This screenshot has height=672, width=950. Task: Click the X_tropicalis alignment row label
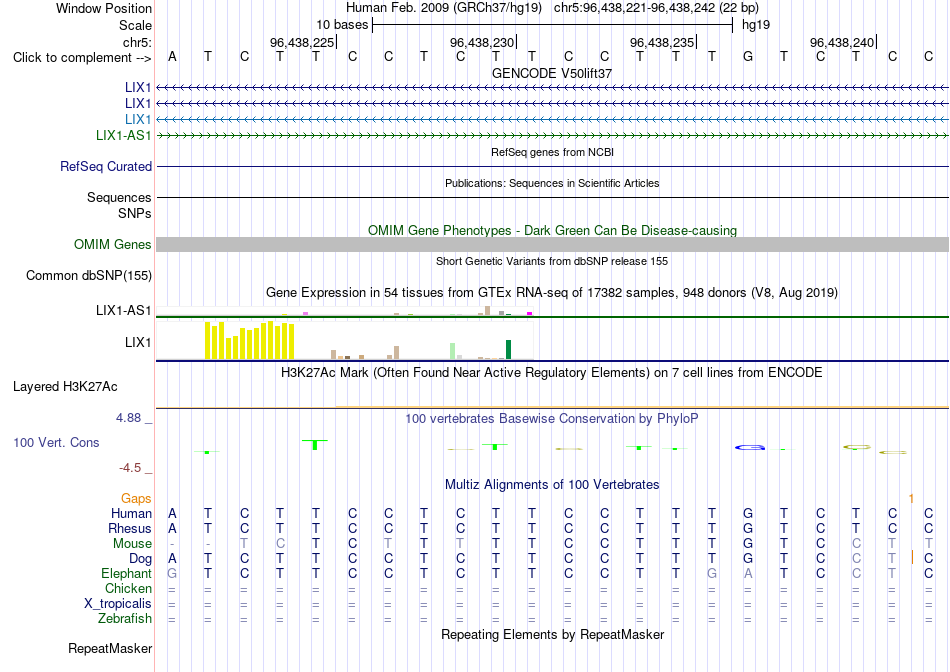[x=118, y=604]
